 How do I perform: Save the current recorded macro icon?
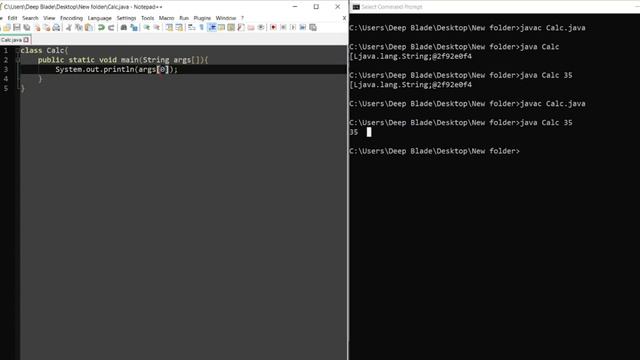313,27
